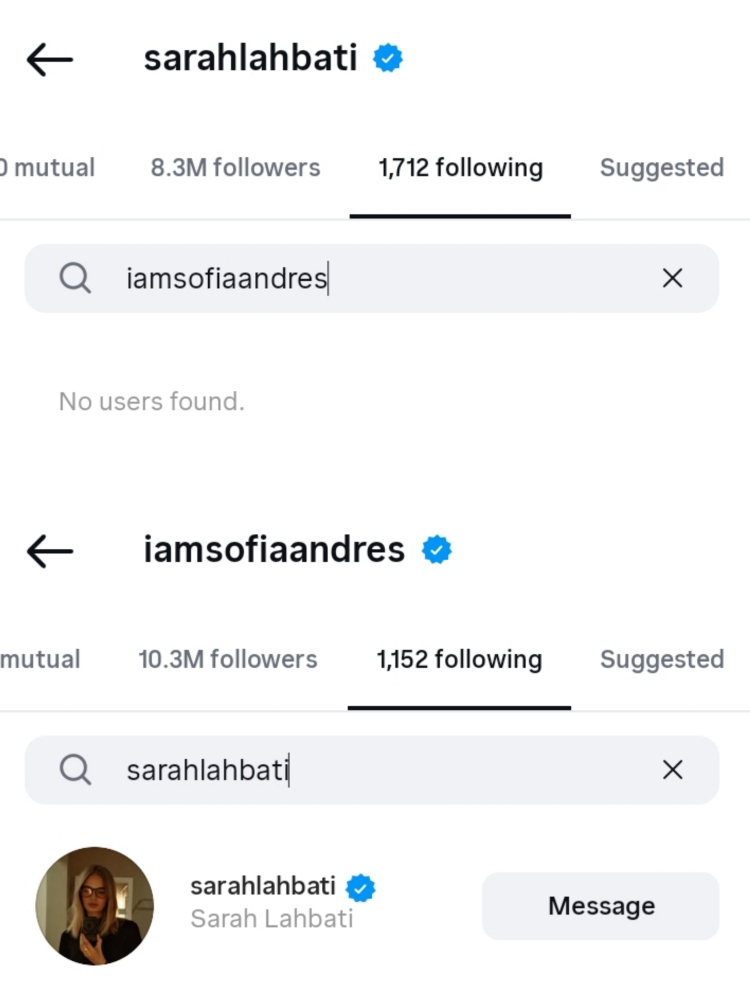Tap back arrow beside iamsofiaandres title

50,551
